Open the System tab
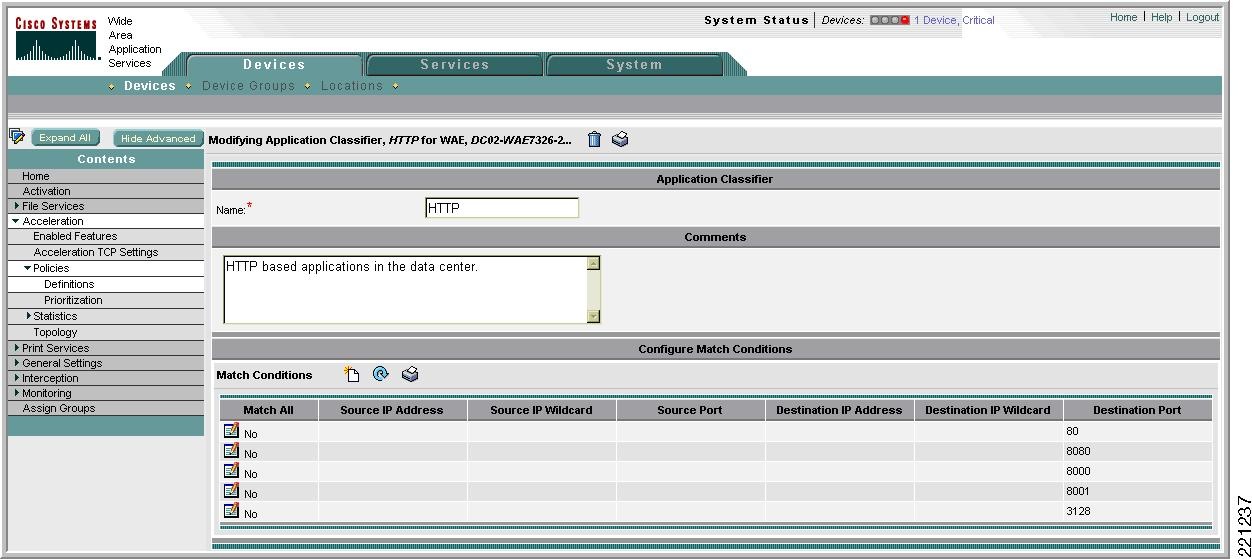Viewport: 1252px width, 559px height. [634, 65]
